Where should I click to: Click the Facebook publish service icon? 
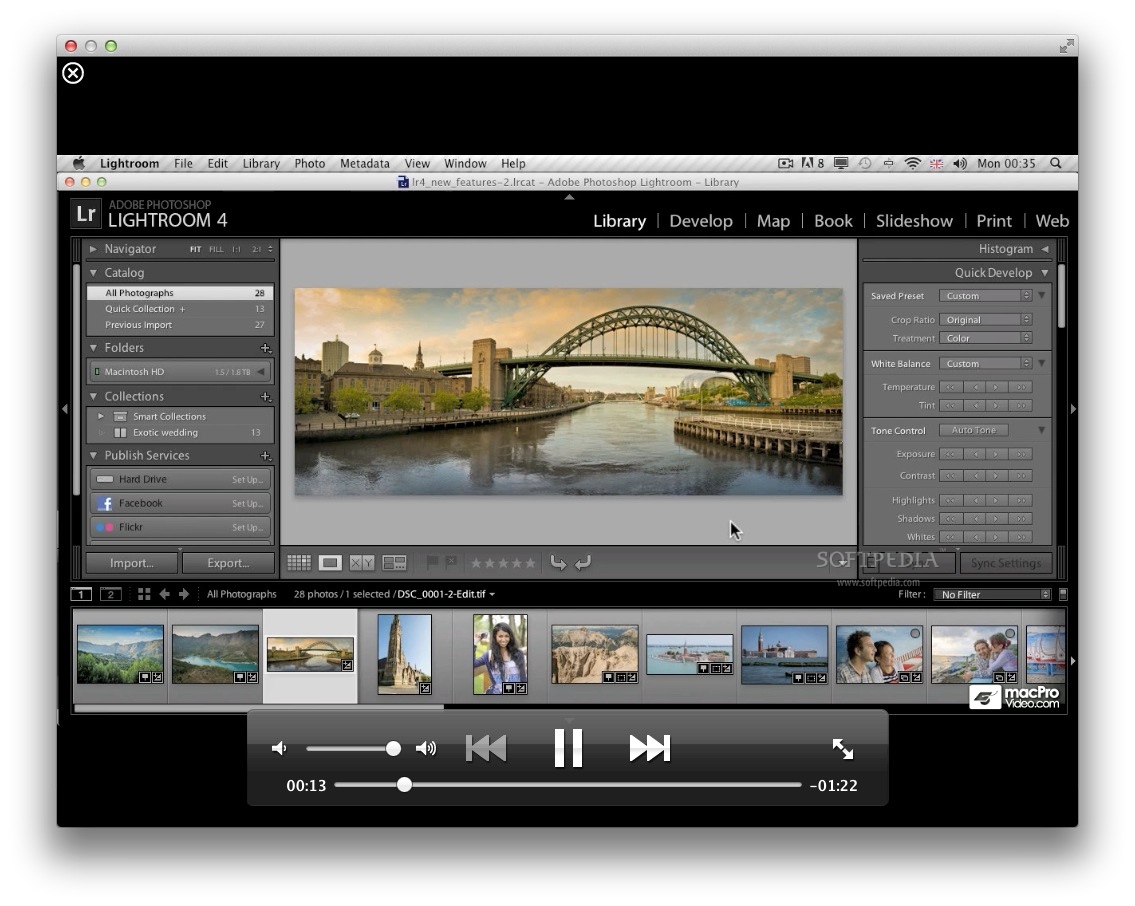tap(106, 504)
